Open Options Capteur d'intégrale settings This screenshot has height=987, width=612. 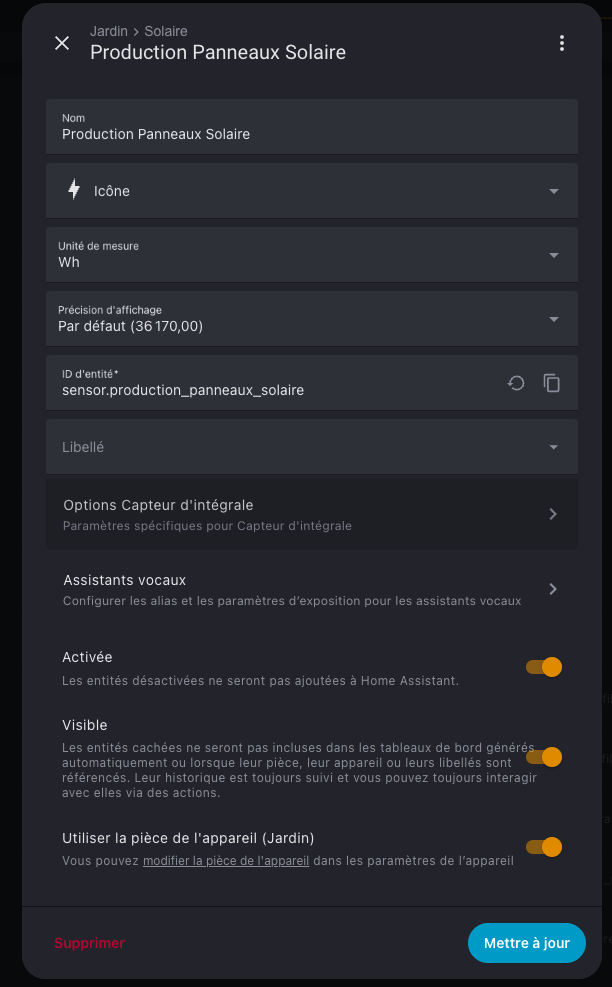coord(312,514)
